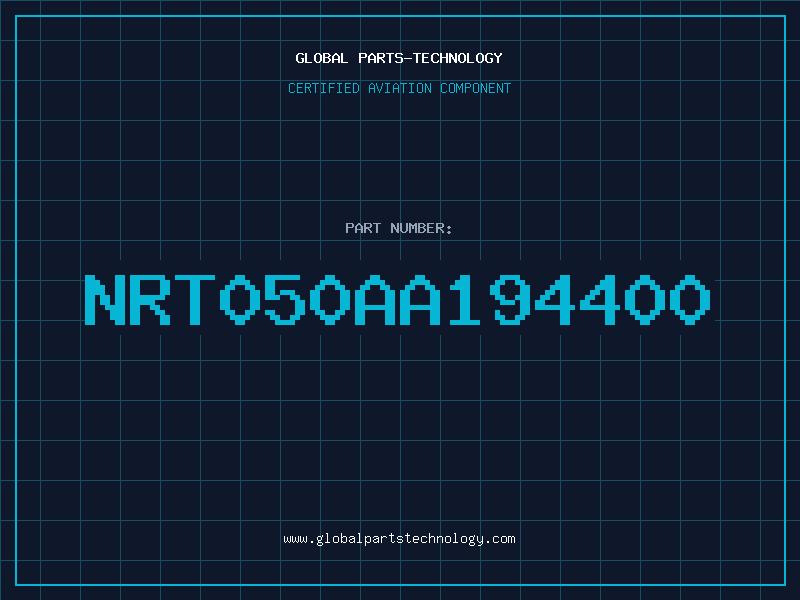Select the word AVIATION in the subtitle
The image size is (800, 600).
[x=400, y=88]
